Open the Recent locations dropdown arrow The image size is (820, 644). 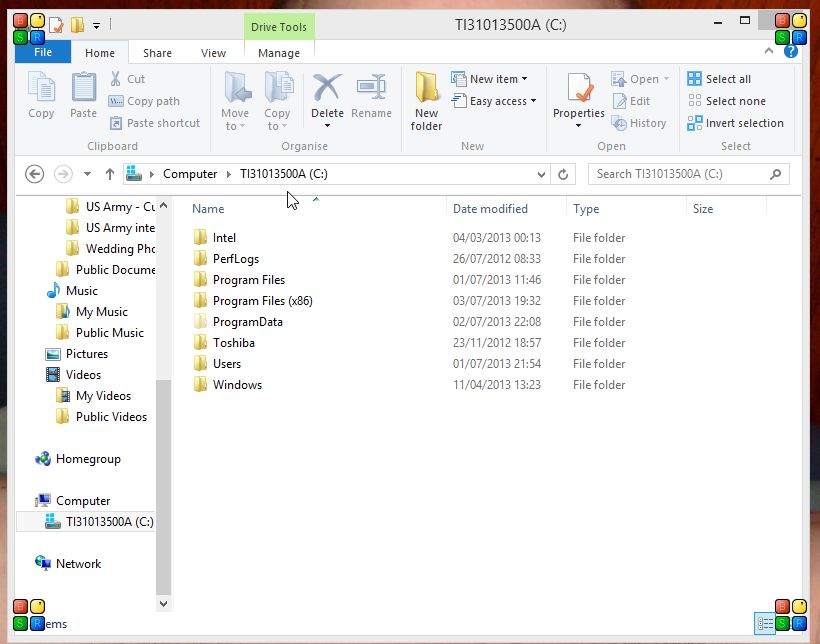click(x=87, y=174)
